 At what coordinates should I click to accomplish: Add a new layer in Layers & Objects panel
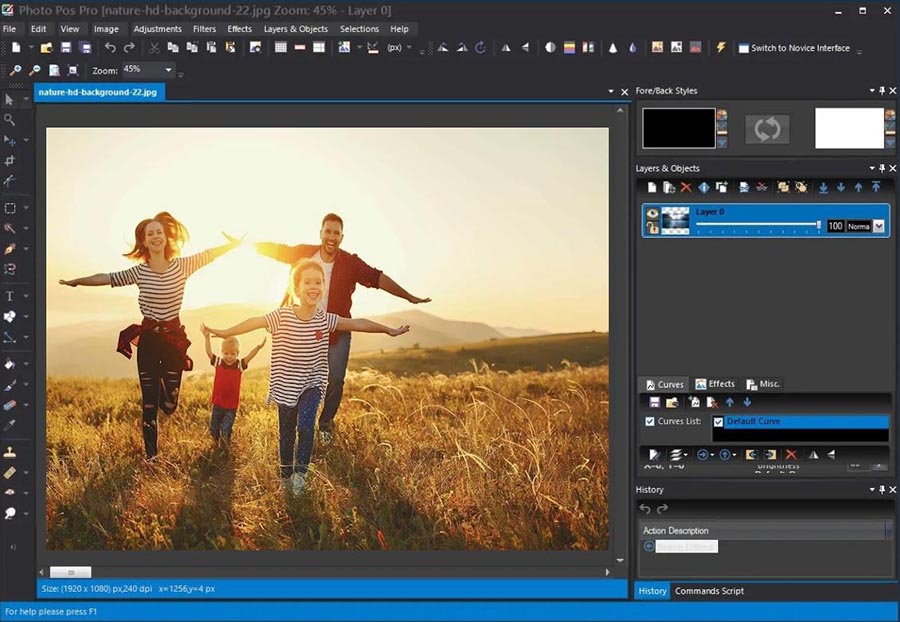(x=651, y=187)
